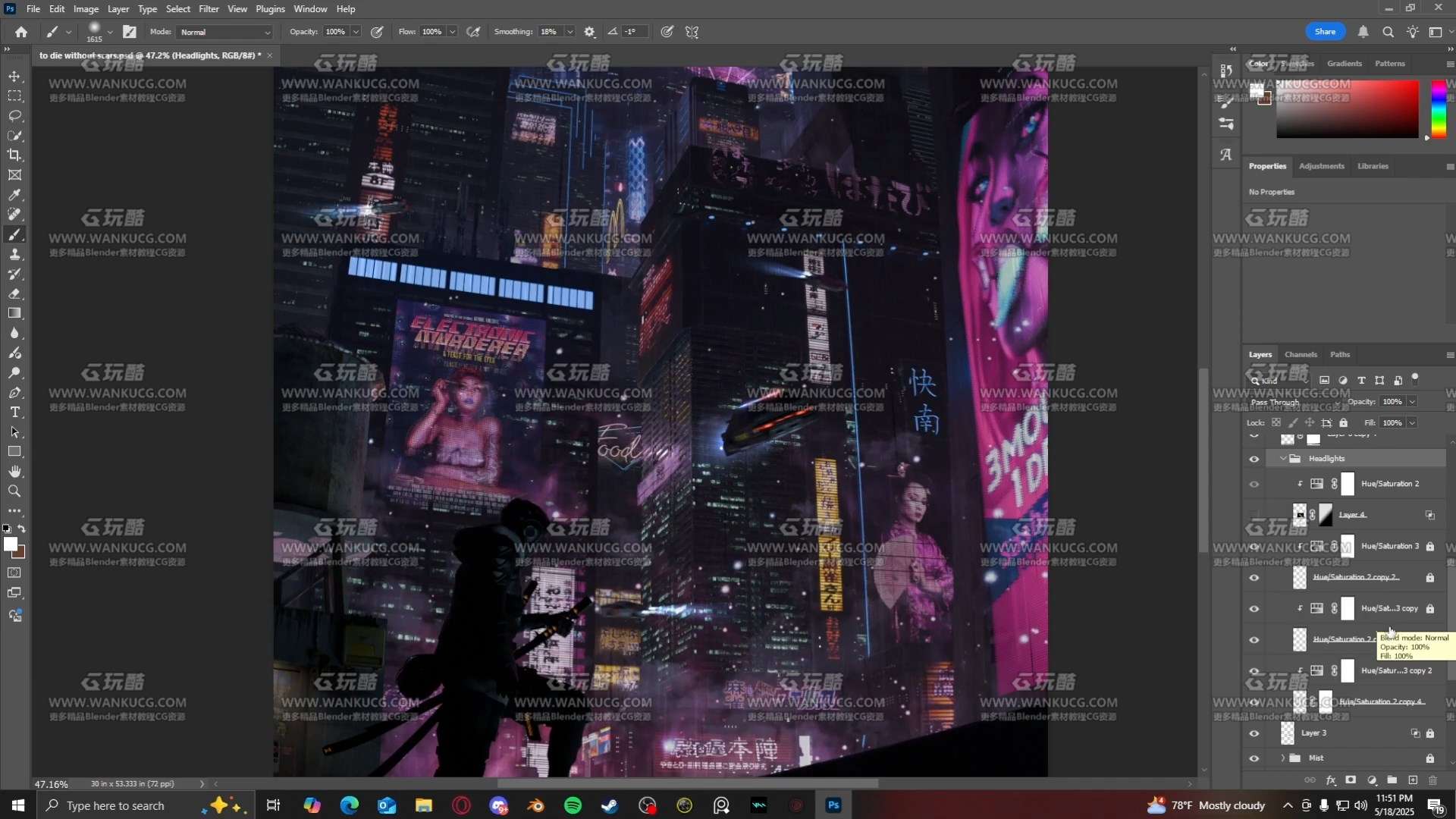Viewport: 1456px width, 819px height.
Task: Select the Lasso tool
Action: (x=14, y=116)
